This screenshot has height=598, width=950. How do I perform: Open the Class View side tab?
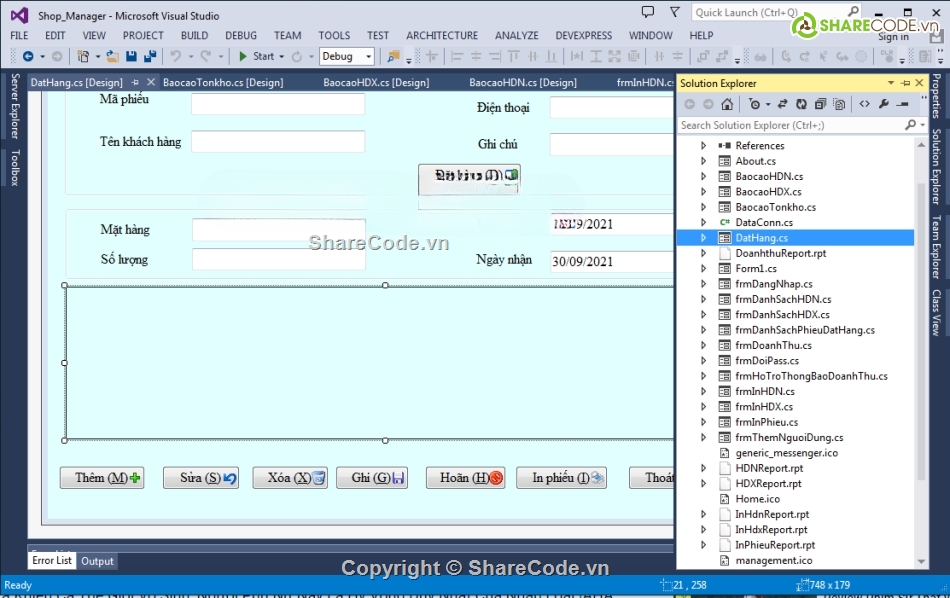pos(937,313)
